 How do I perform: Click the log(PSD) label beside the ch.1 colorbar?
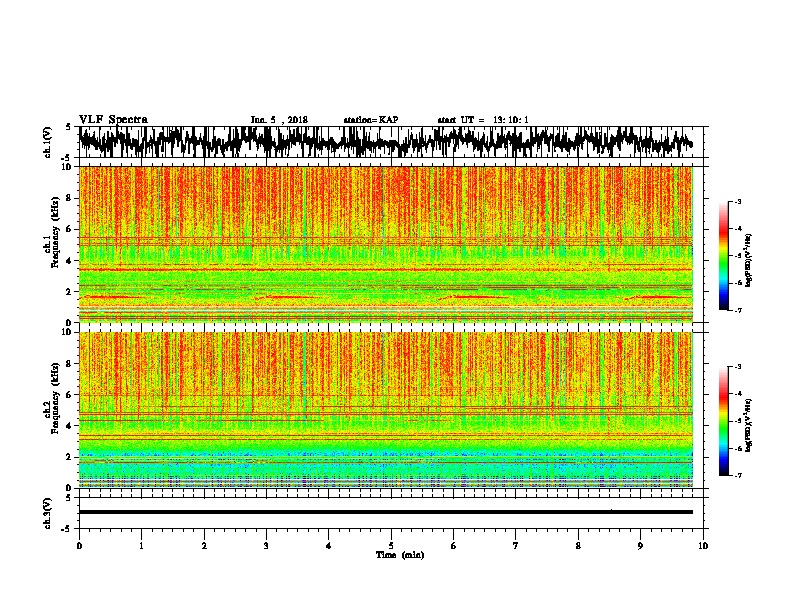coord(748,260)
